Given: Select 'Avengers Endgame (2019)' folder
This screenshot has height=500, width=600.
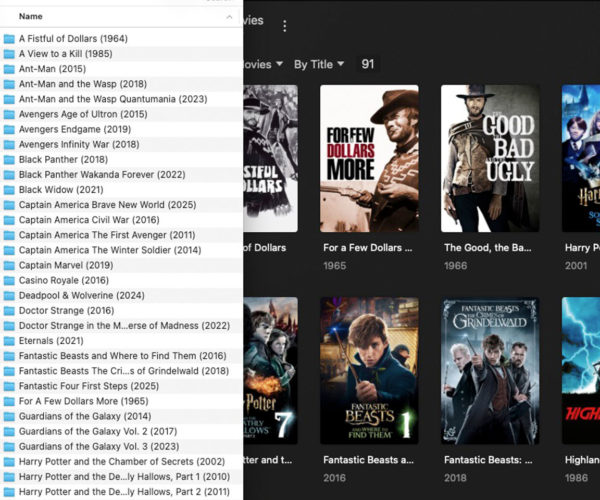Looking at the screenshot, I should (121, 129).
